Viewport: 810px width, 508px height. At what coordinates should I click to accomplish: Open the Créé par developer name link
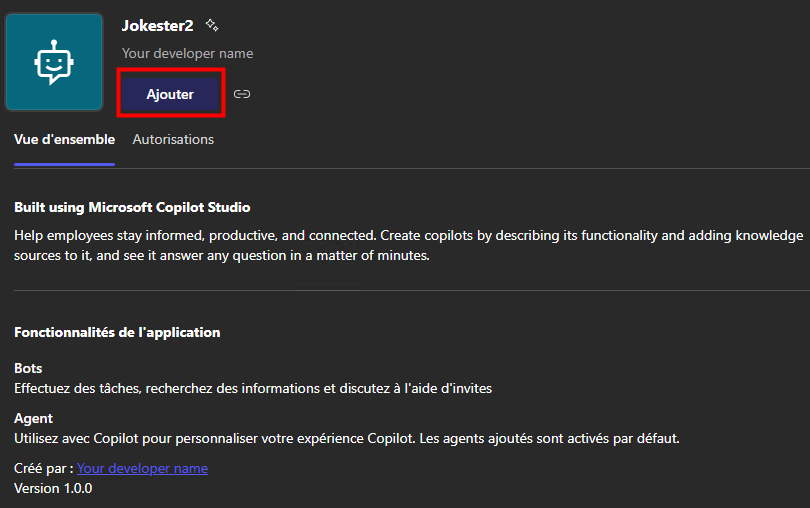(142, 468)
